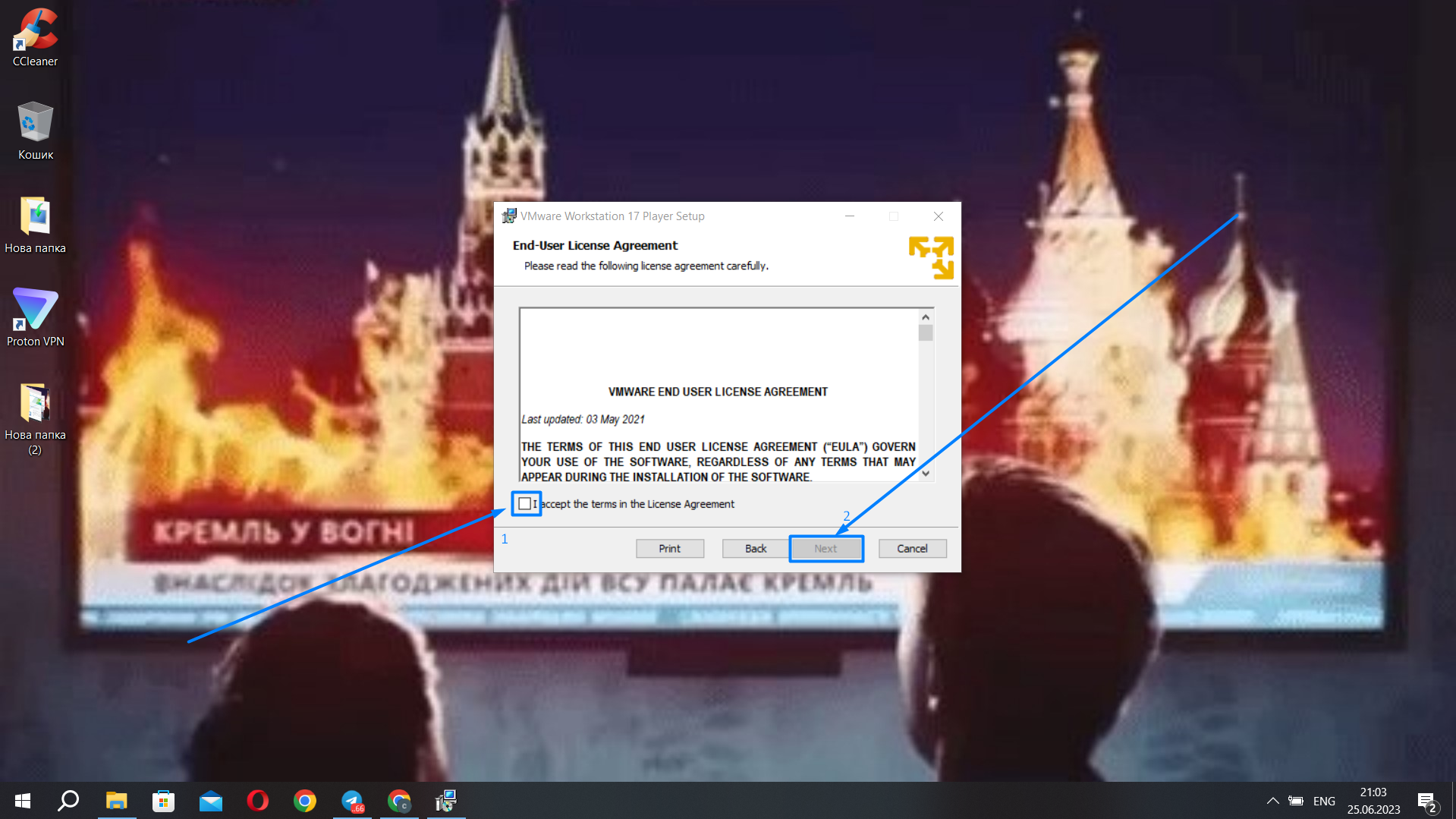Click the 'Last updated: 03 May 2021' text
The image size is (1456, 819).
(583, 419)
